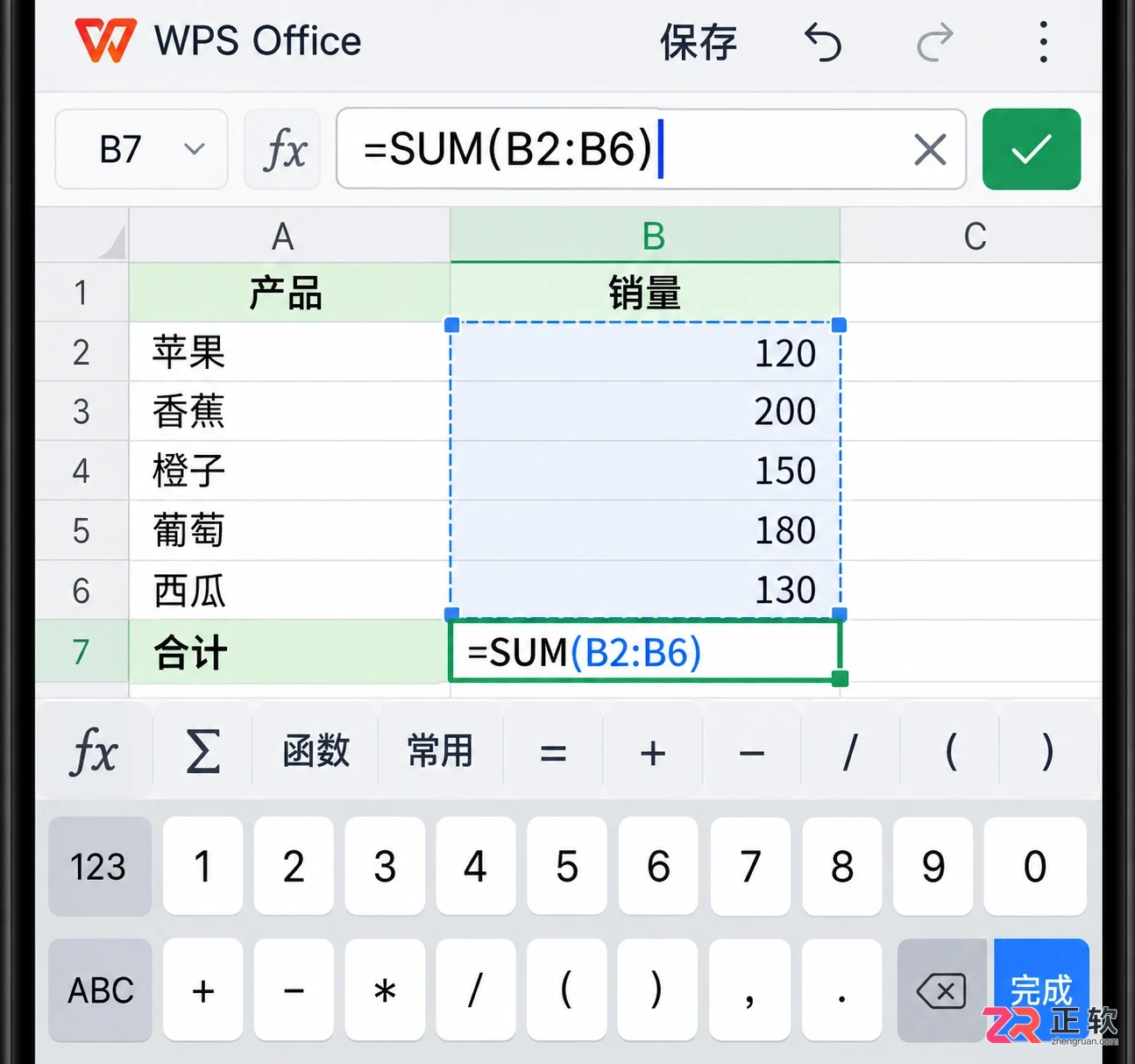The image size is (1135, 1064).
Task: Select column C header
Action: [x=971, y=235]
